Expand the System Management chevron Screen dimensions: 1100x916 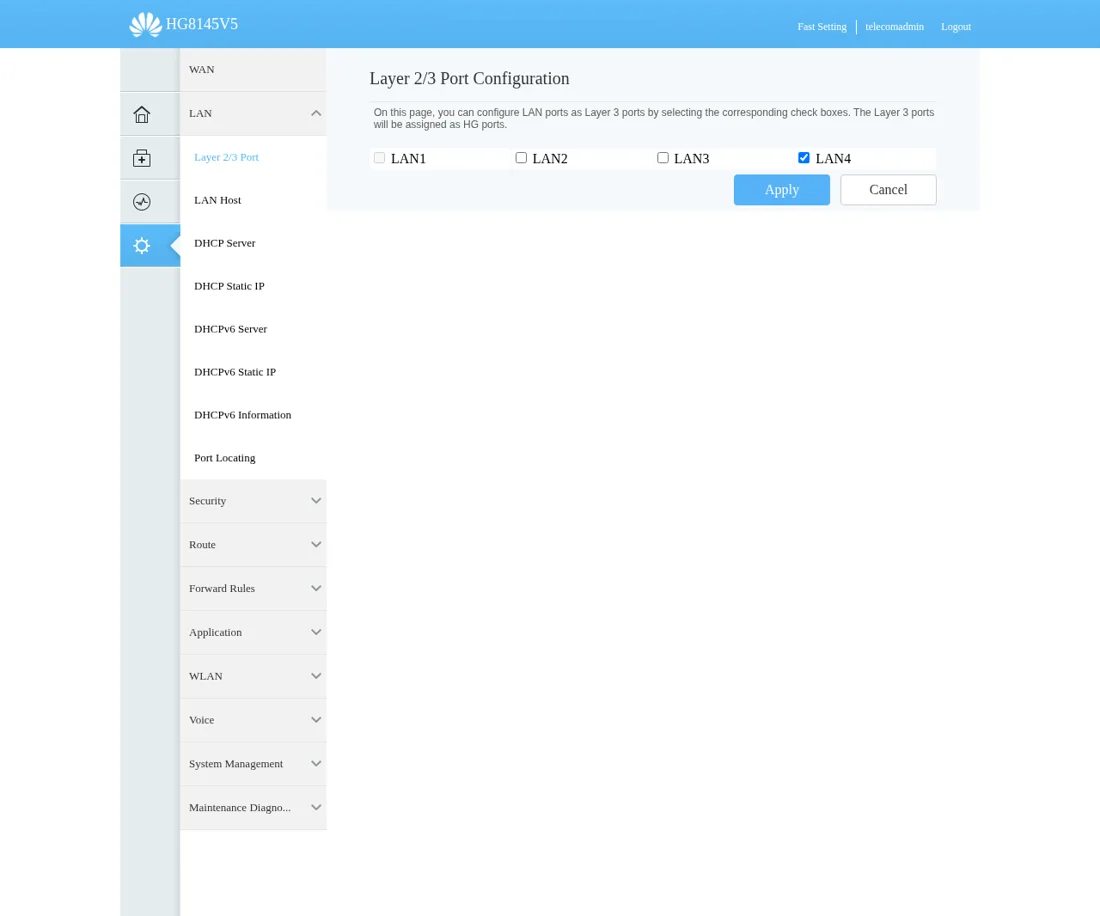coord(316,764)
